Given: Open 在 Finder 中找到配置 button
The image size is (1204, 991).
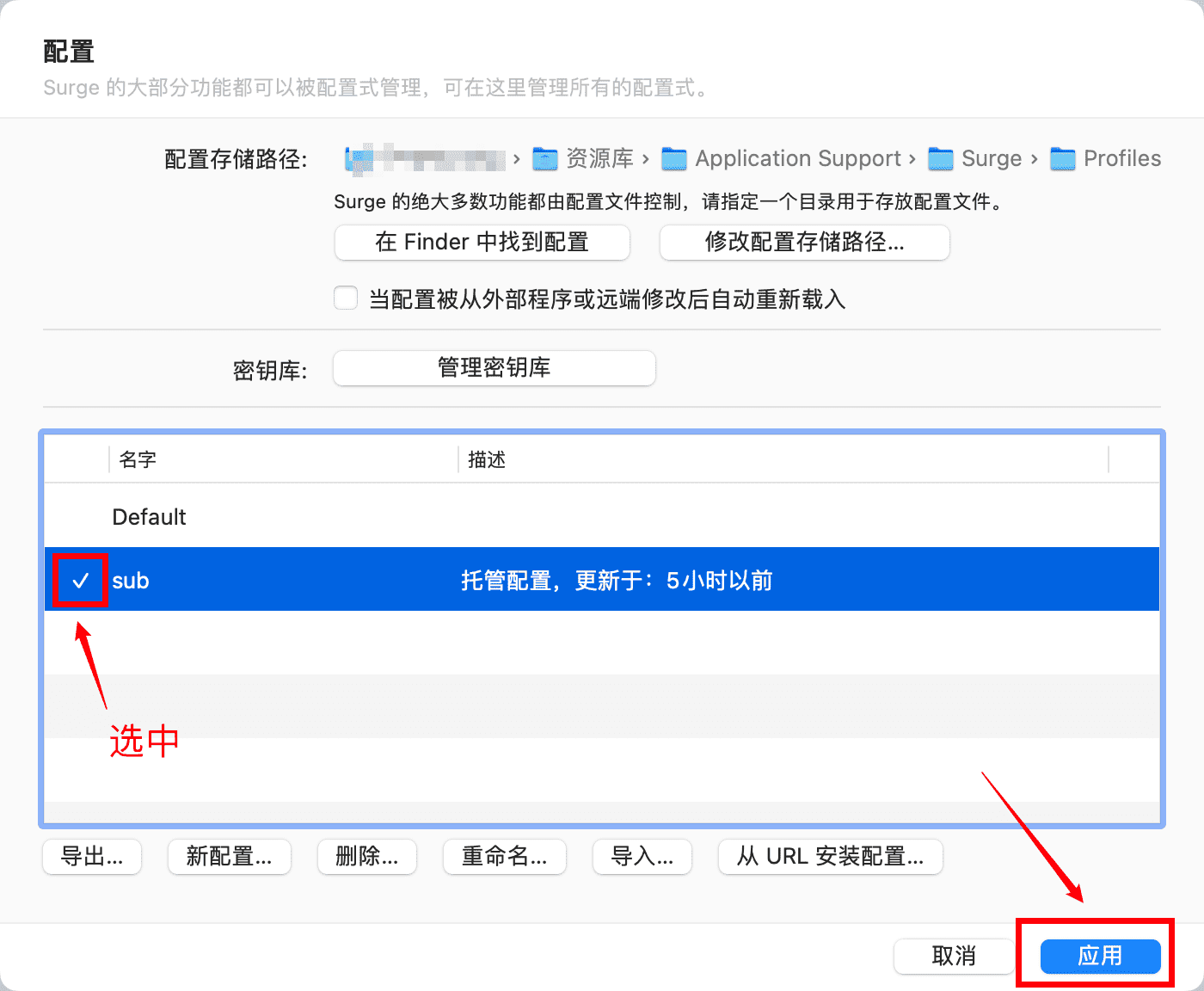Looking at the screenshot, I should point(482,242).
